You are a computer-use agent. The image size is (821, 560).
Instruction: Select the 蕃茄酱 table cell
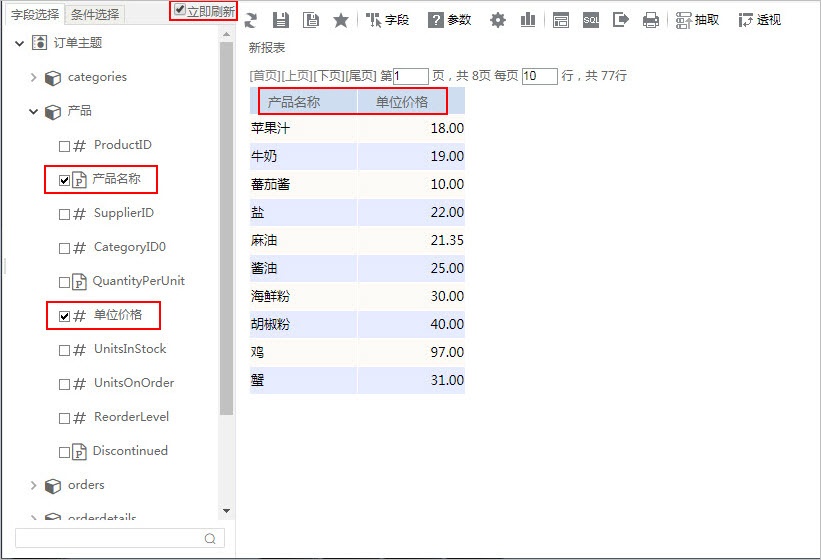point(303,184)
